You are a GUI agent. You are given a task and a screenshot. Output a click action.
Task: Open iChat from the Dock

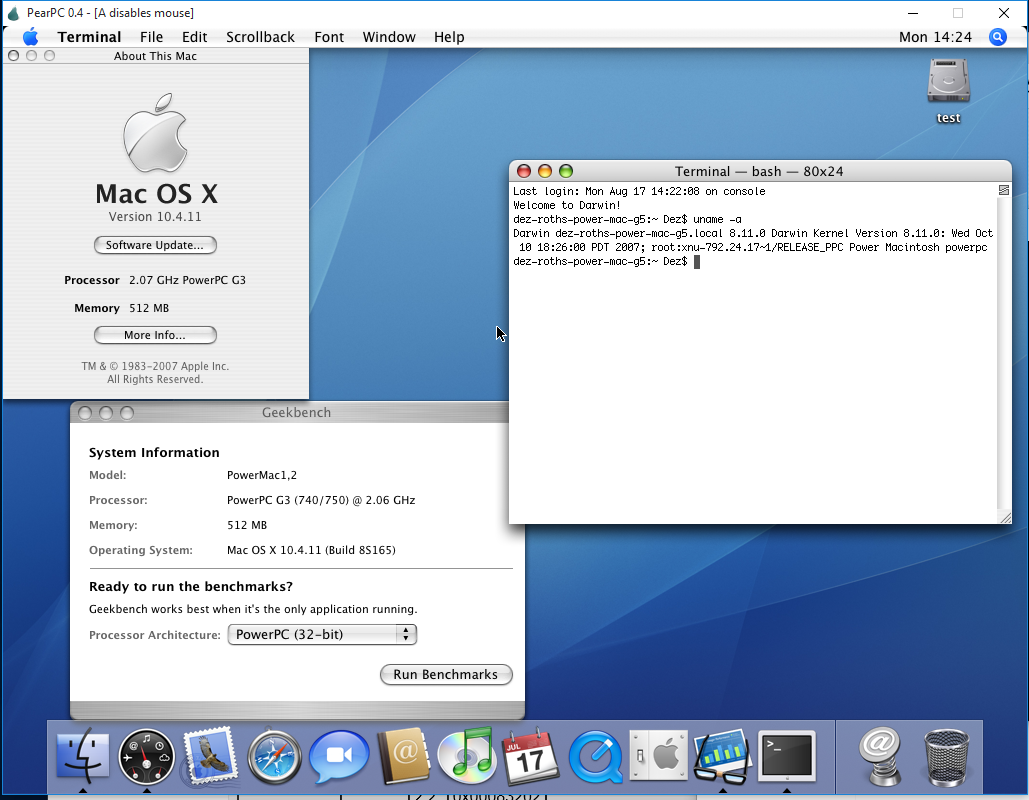pos(339,756)
